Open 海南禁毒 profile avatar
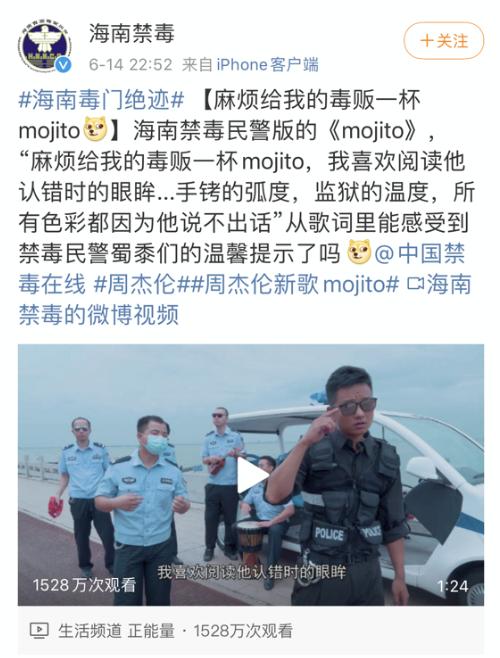Viewport: 500px width, 658px height. click(x=45, y=47)
